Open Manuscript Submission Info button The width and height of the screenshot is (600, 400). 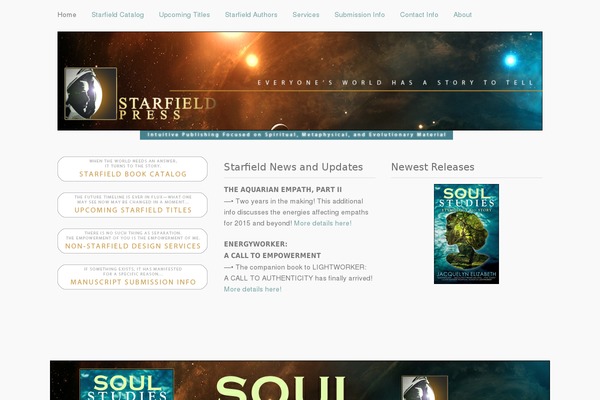tap(132, 277)
